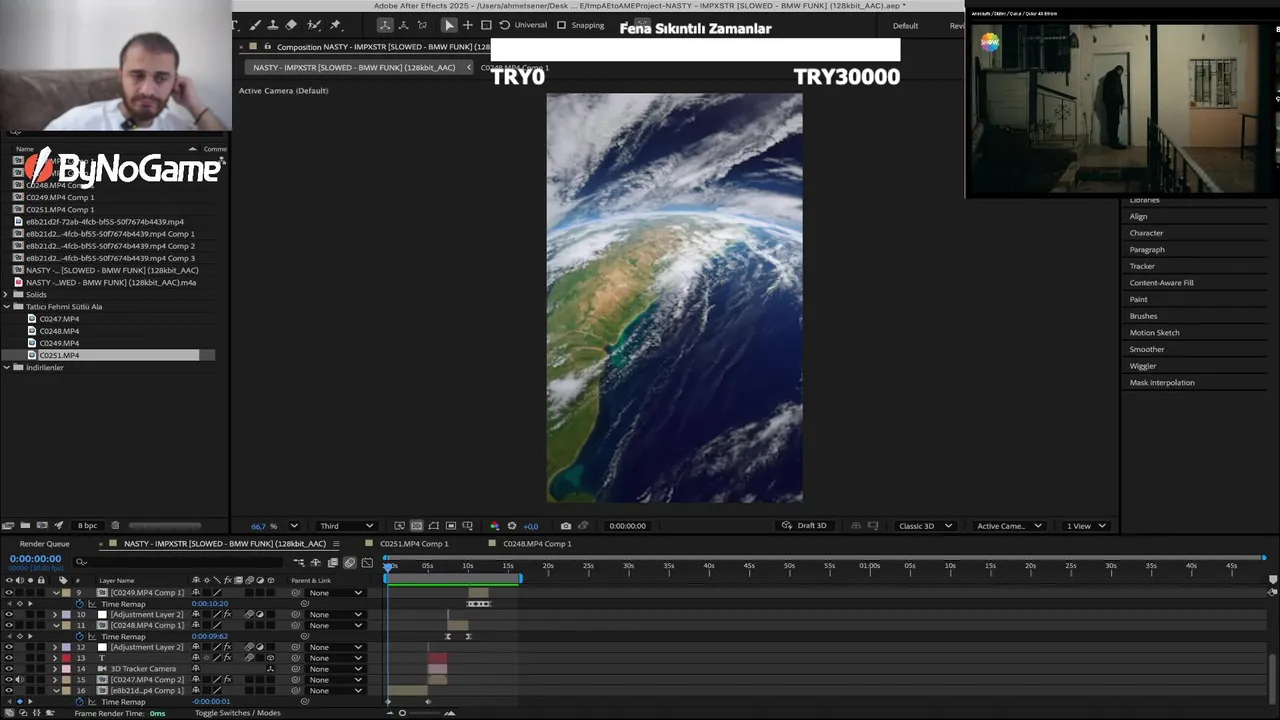Click the zoom-in mountains icon of timeline
The width and height of the screenshot is (1280, 720).
click(449, 713)
